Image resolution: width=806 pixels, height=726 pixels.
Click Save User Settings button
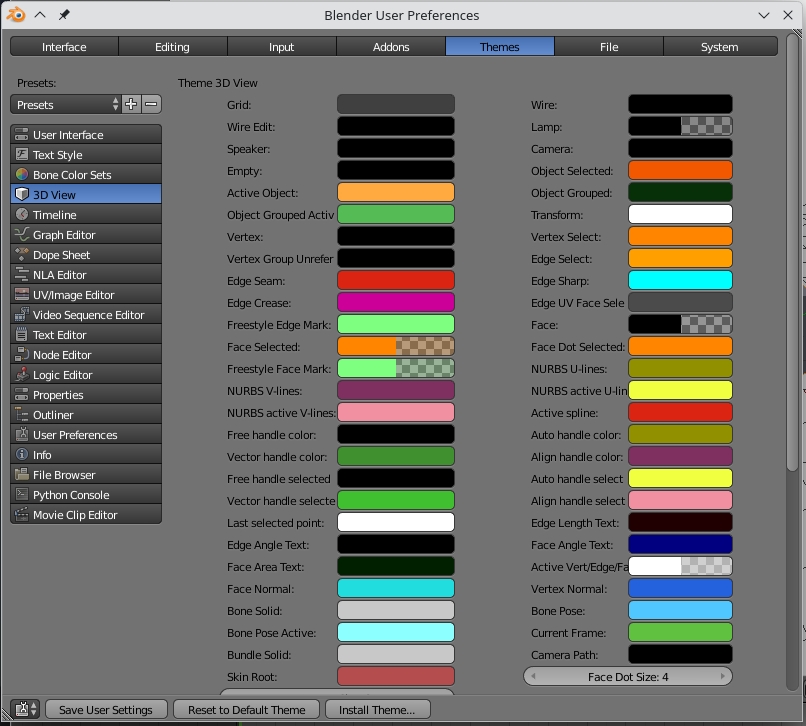pos(106,709)
